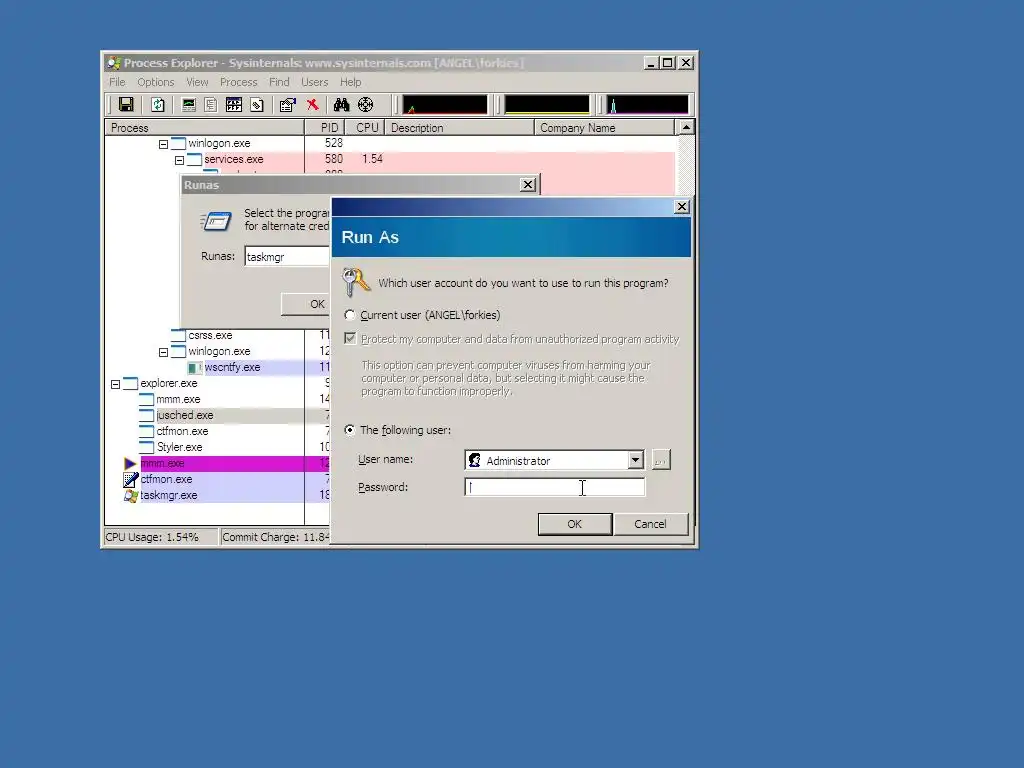Open the File menu

[117, 82]
